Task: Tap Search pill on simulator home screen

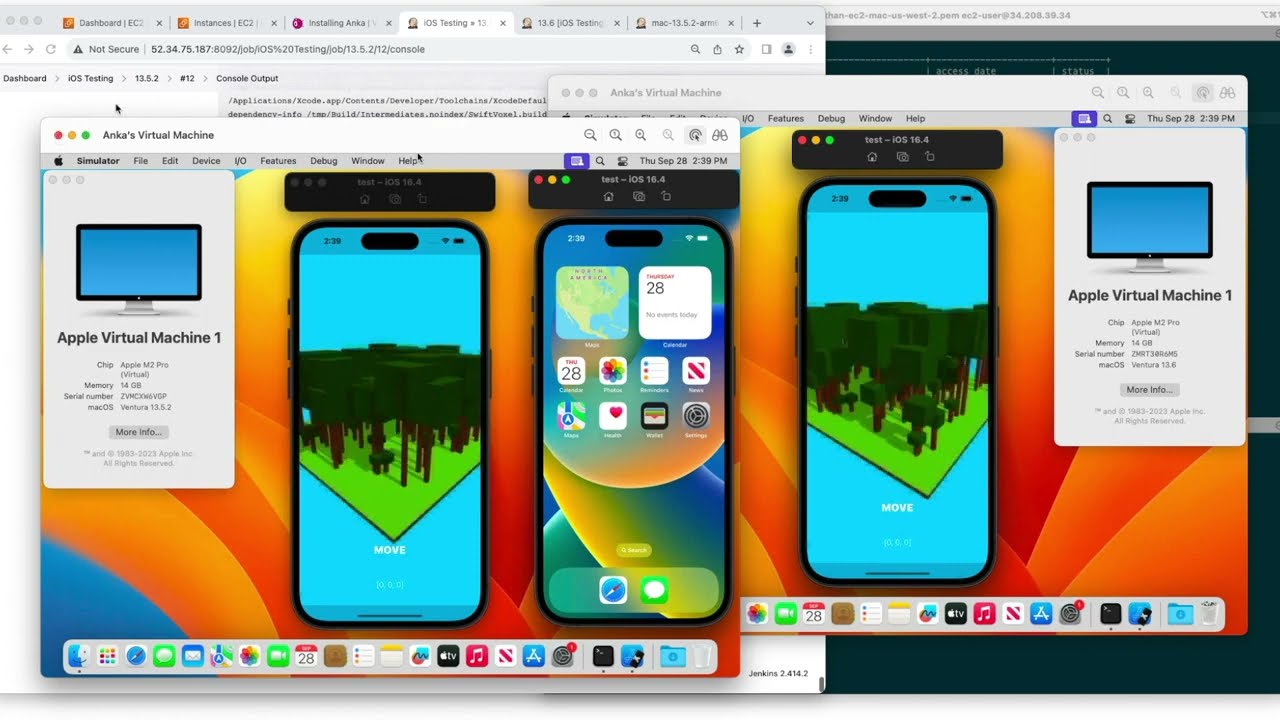Action: (634, 550)
